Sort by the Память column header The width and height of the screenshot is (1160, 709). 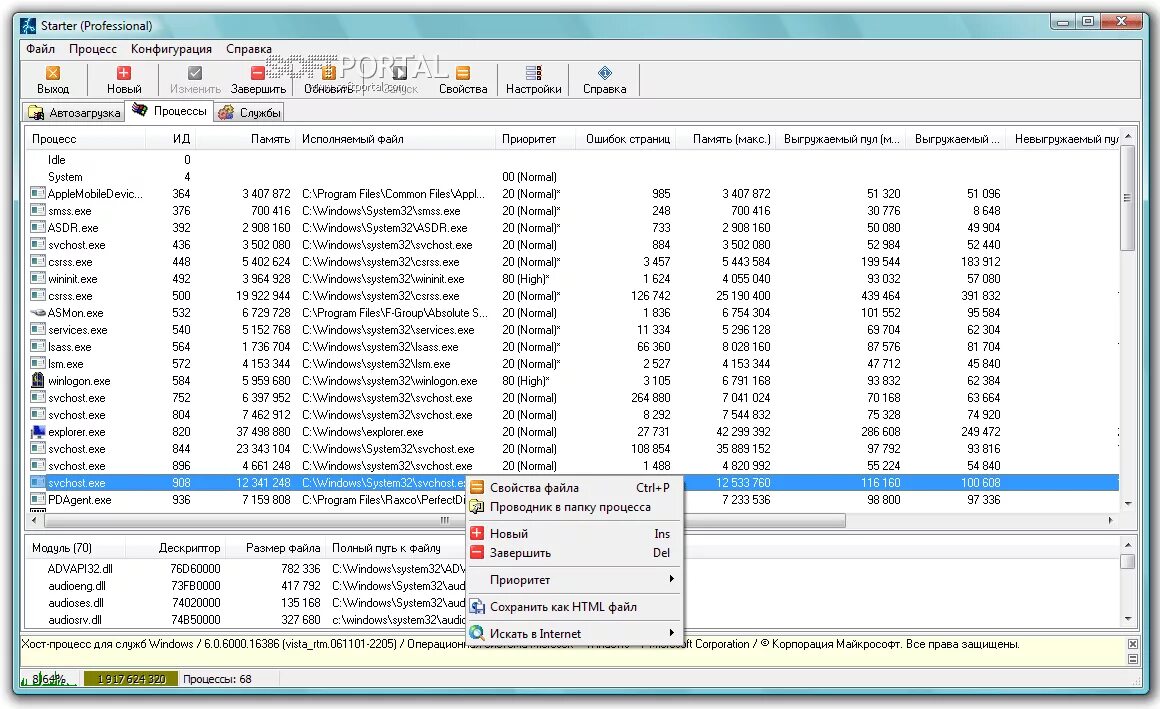click(246, 139)
